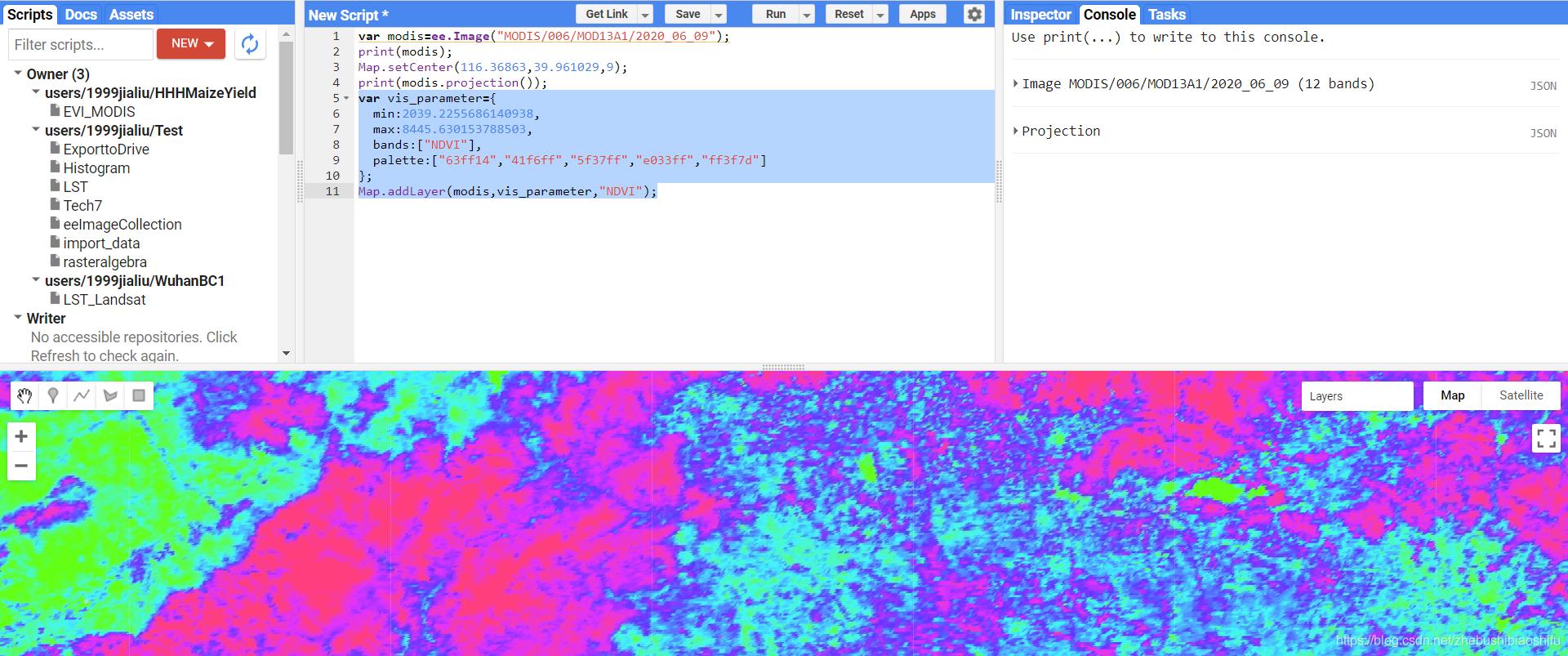This screenshot has width=1568, height=656.
Task: Toggle fullscreen map view
Action: [x=1546, y=439]
